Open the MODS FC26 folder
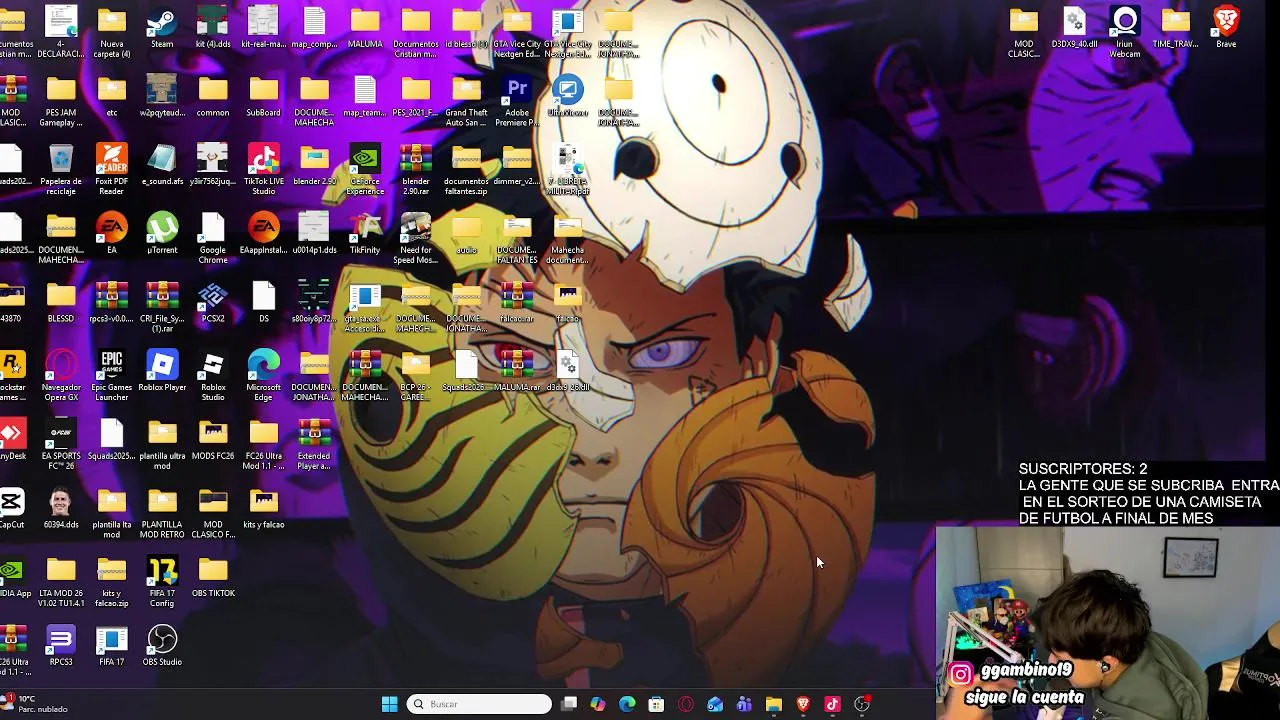This screenshot has width=1280, height=720. click(x=213, y=439)
